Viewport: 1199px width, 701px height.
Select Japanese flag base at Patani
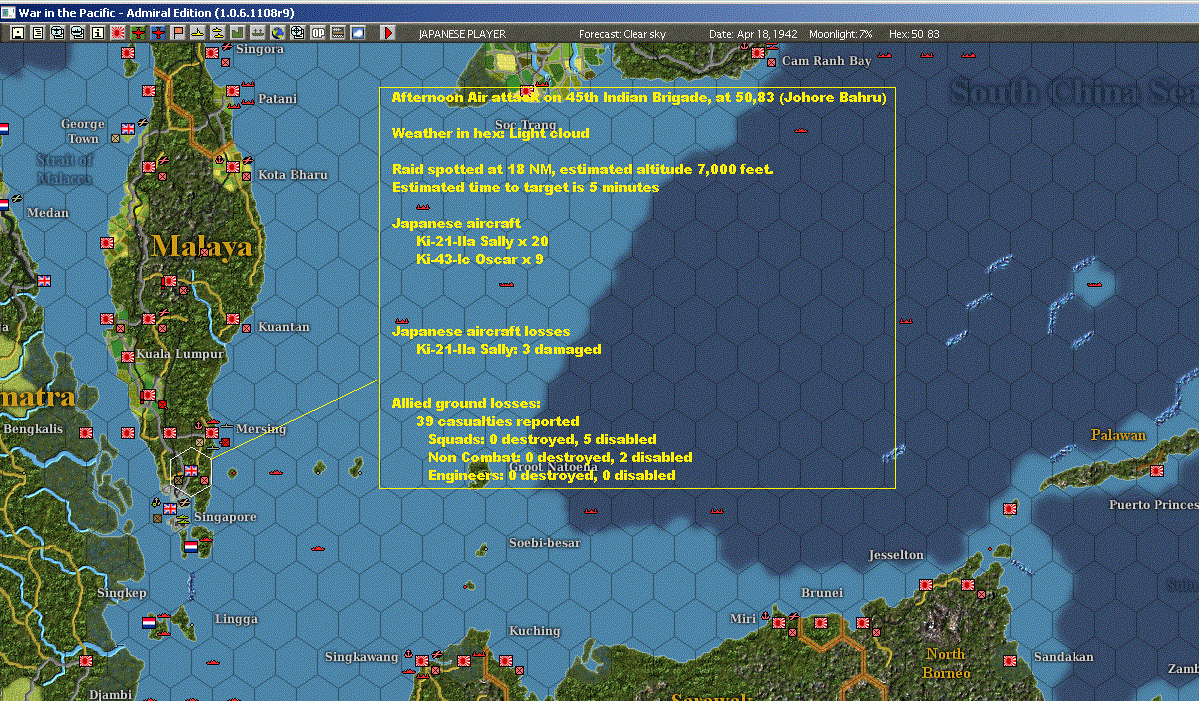pyautogui.click(x=232, y=91)
